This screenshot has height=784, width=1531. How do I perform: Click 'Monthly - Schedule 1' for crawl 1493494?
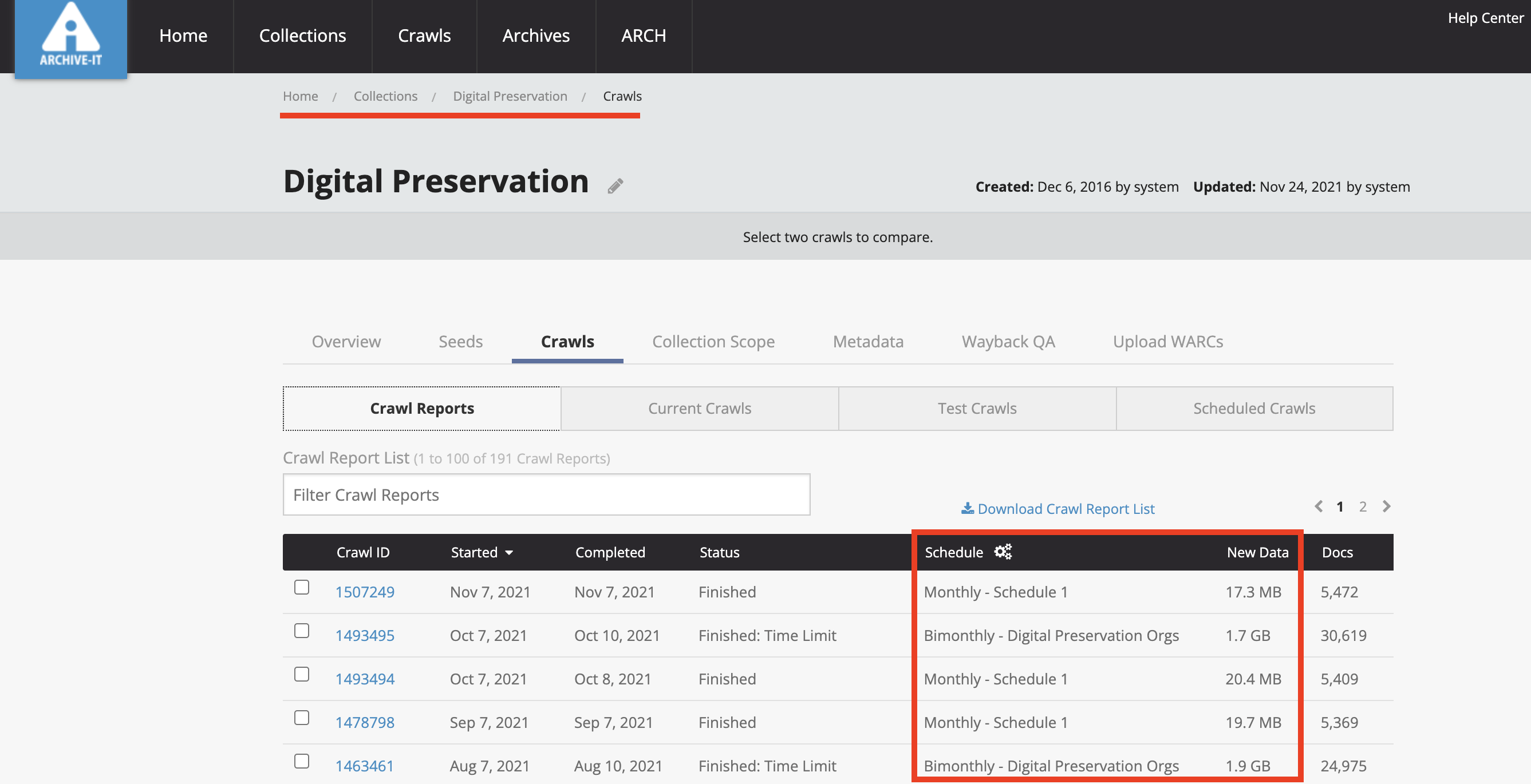pos(996,679)
